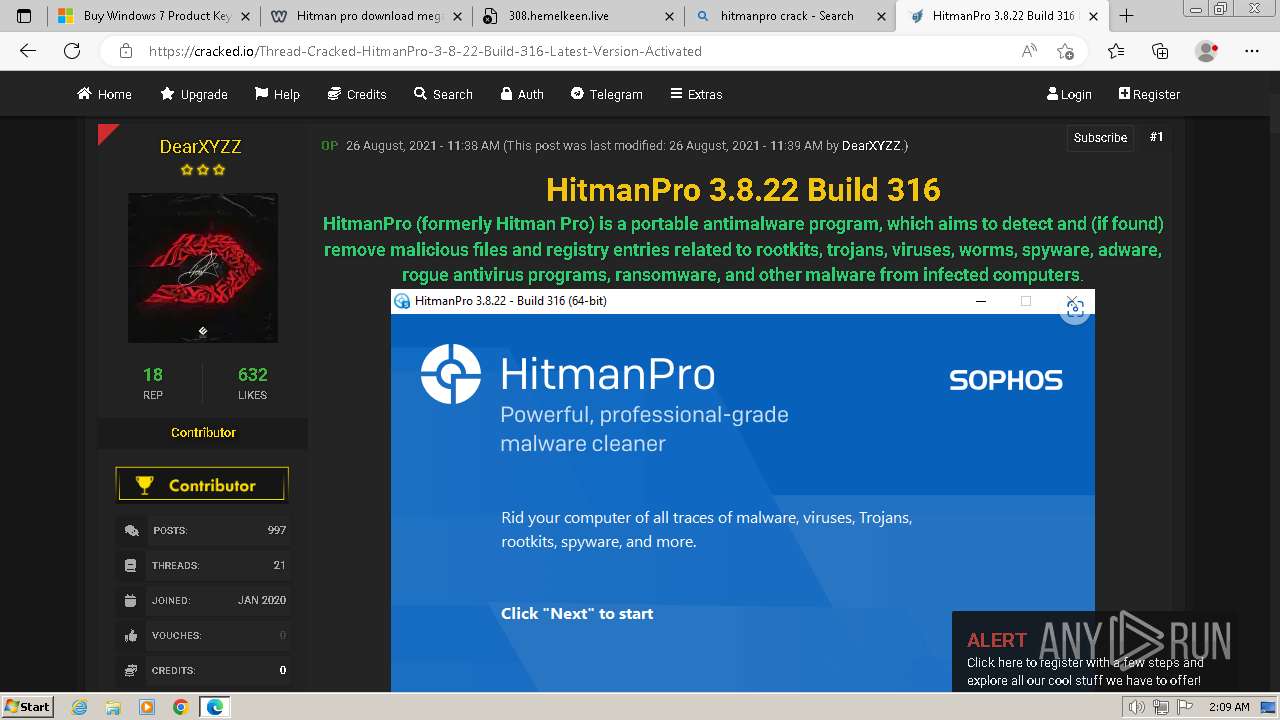Click the Register link
Image resolution: width=1280 pixels, height=720 pixels.
point(1149,94)
